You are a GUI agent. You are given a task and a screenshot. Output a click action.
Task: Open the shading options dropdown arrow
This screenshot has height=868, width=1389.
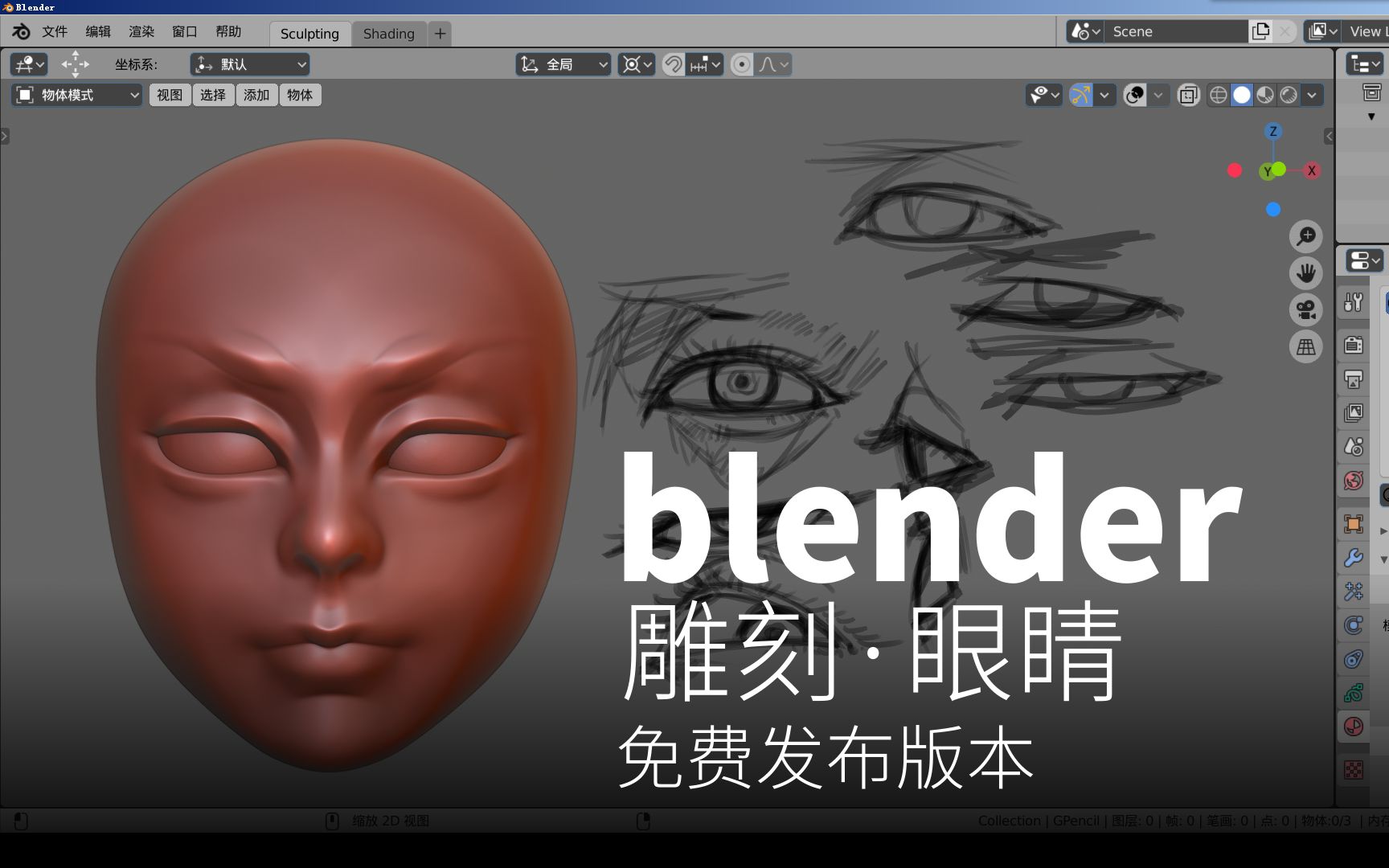coord(1312,95)
